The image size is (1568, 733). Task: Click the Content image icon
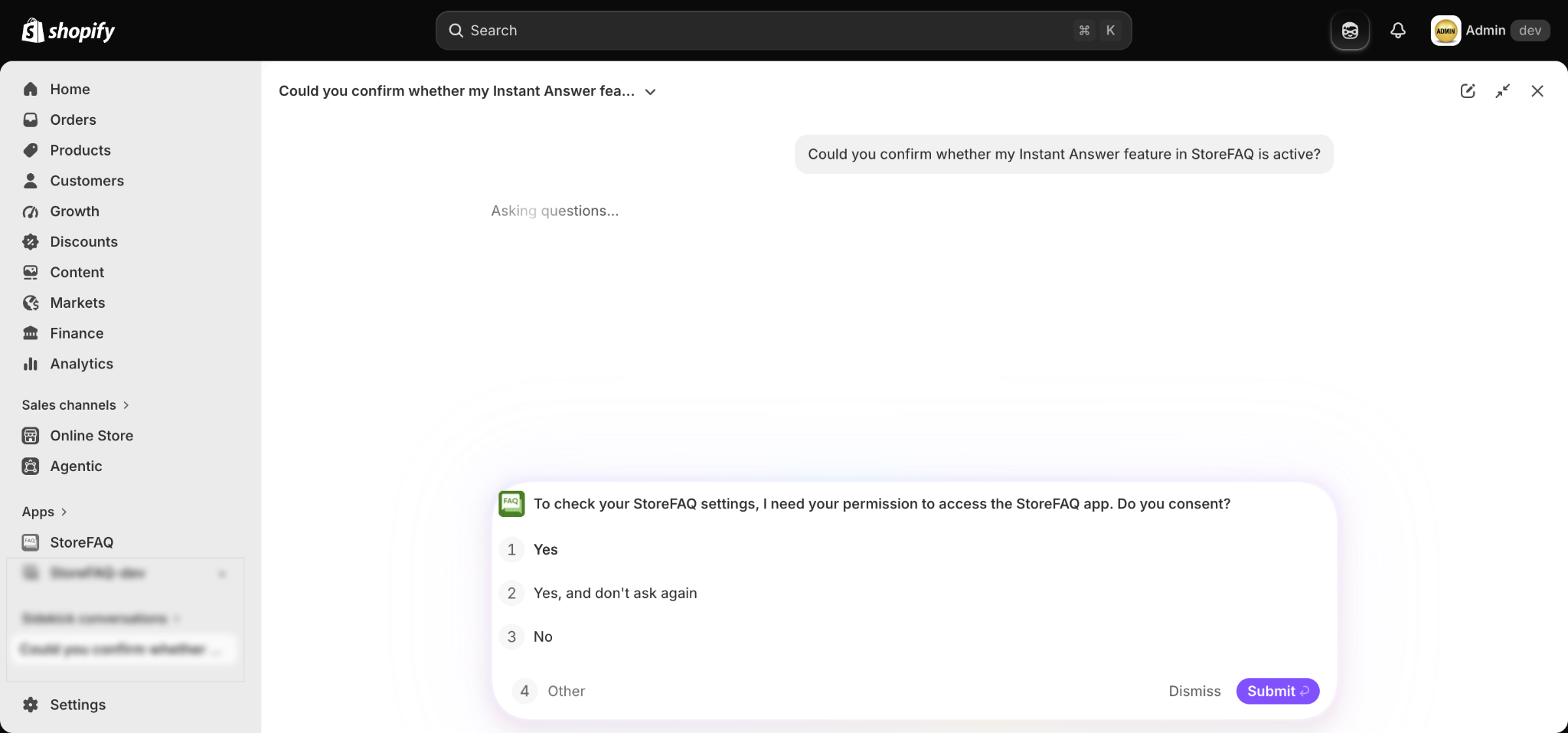(31, 273)
